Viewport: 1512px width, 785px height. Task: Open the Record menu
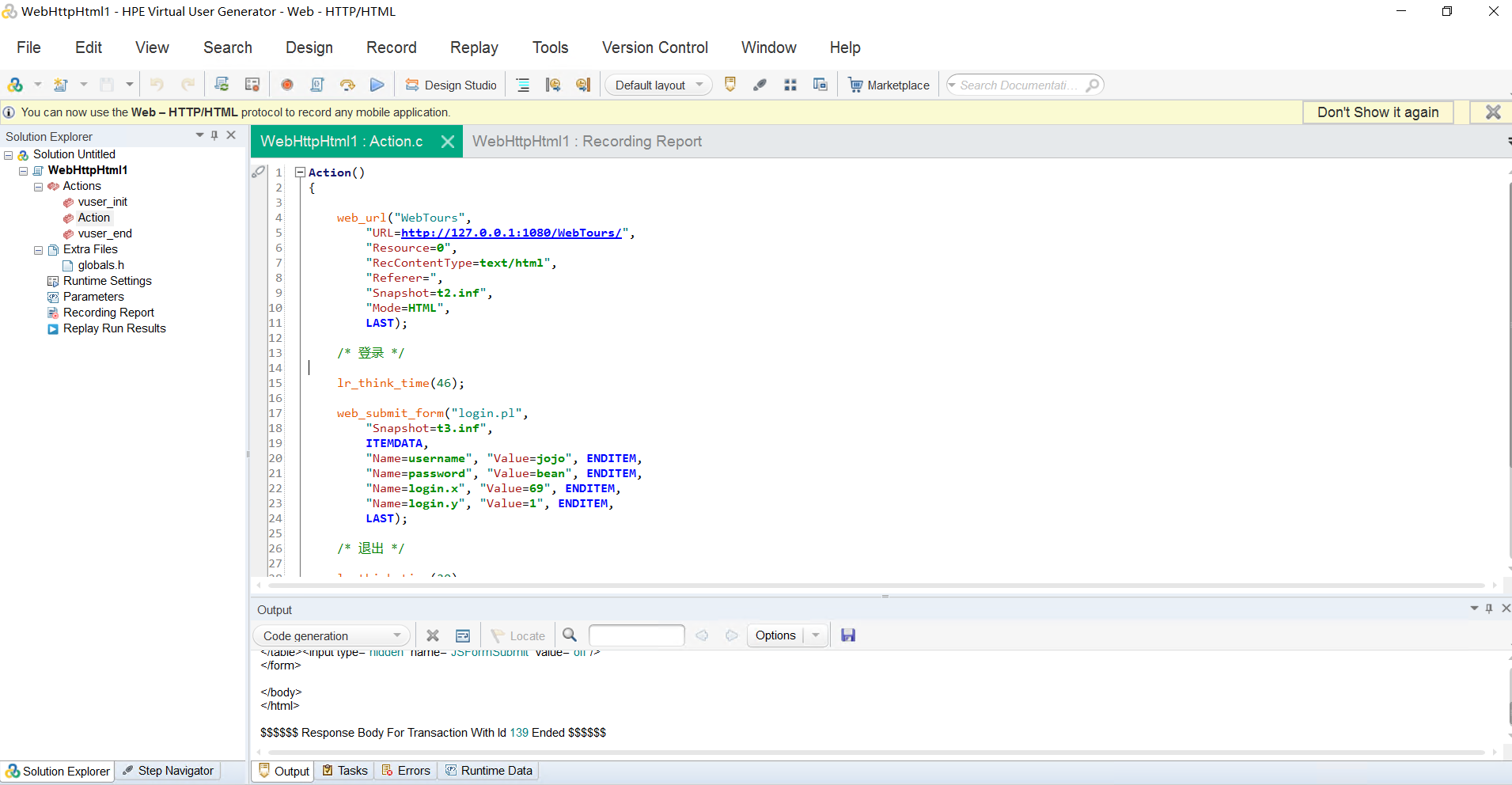(392, 47)
